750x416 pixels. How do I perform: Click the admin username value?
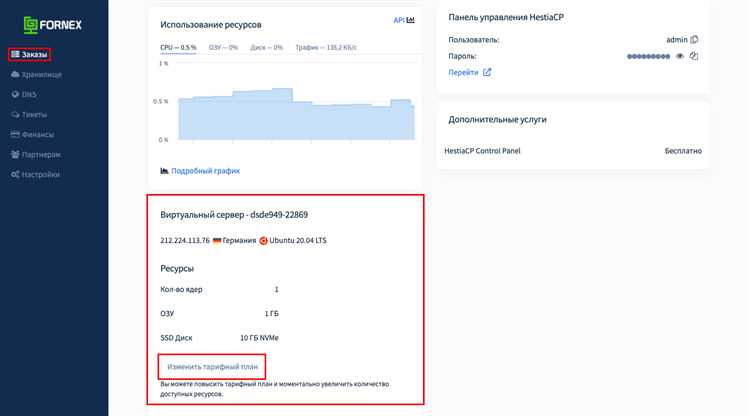(x=677, y=40)
